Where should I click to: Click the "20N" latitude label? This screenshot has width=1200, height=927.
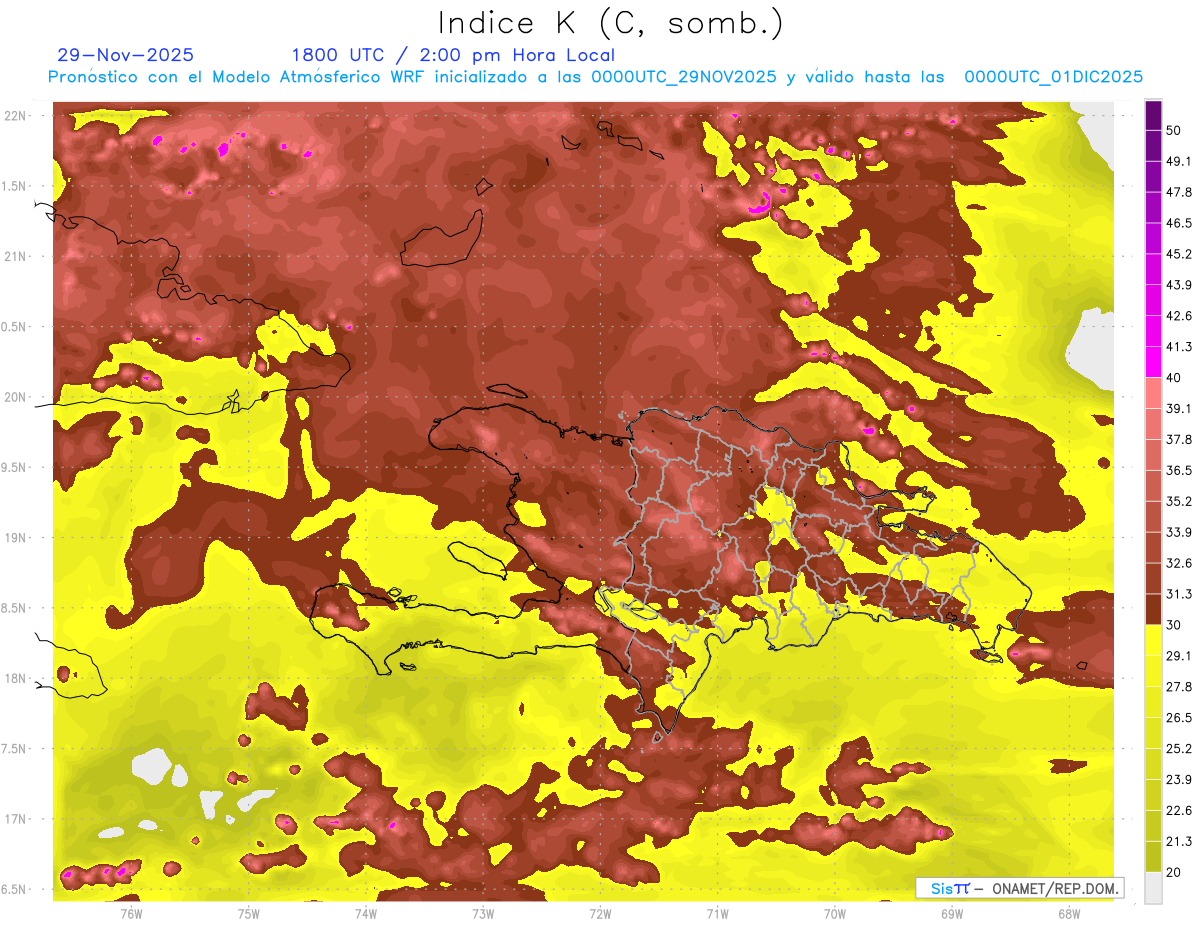(17, 397)
